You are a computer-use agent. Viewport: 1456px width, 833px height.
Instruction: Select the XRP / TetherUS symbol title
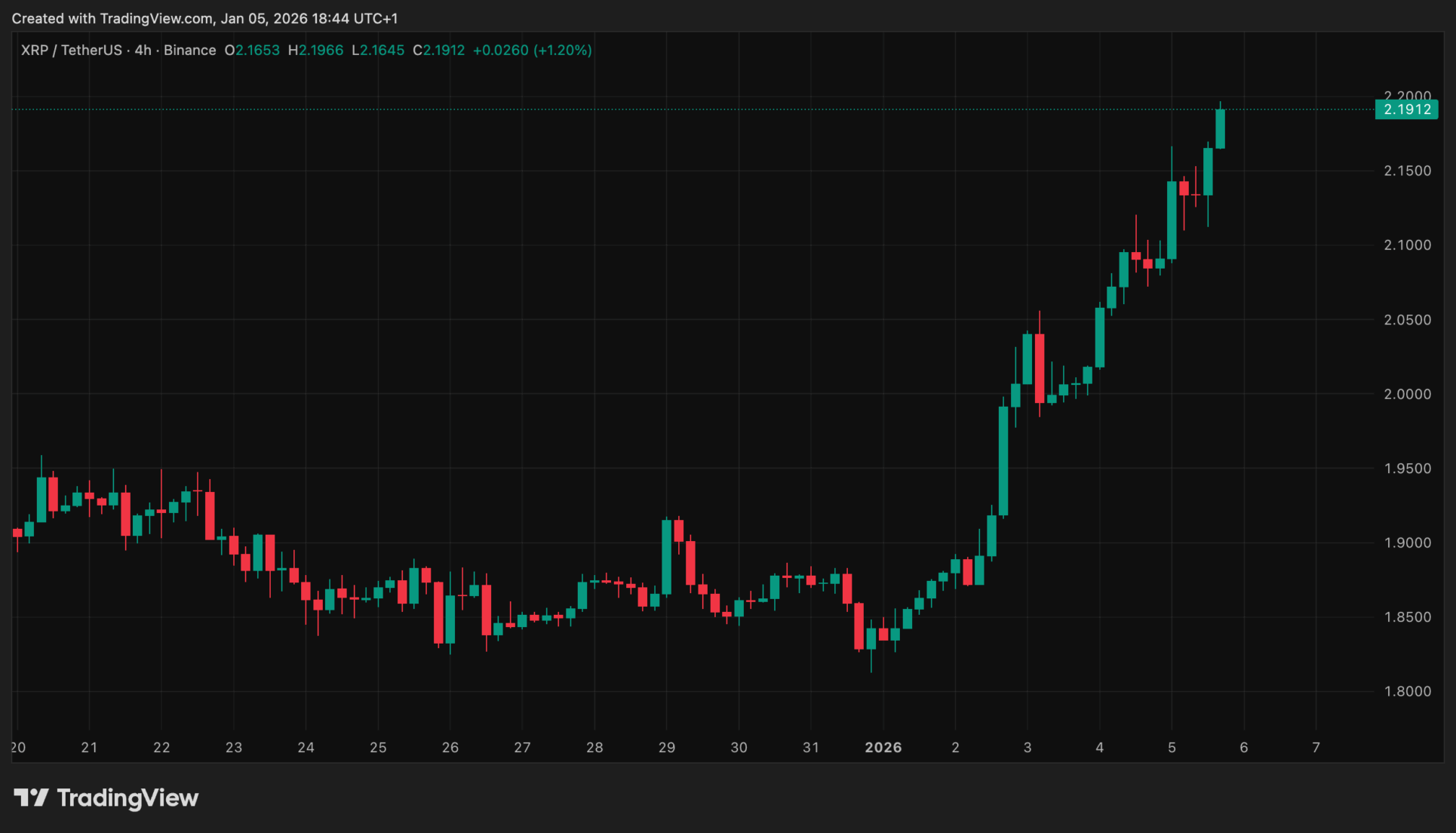71,51
